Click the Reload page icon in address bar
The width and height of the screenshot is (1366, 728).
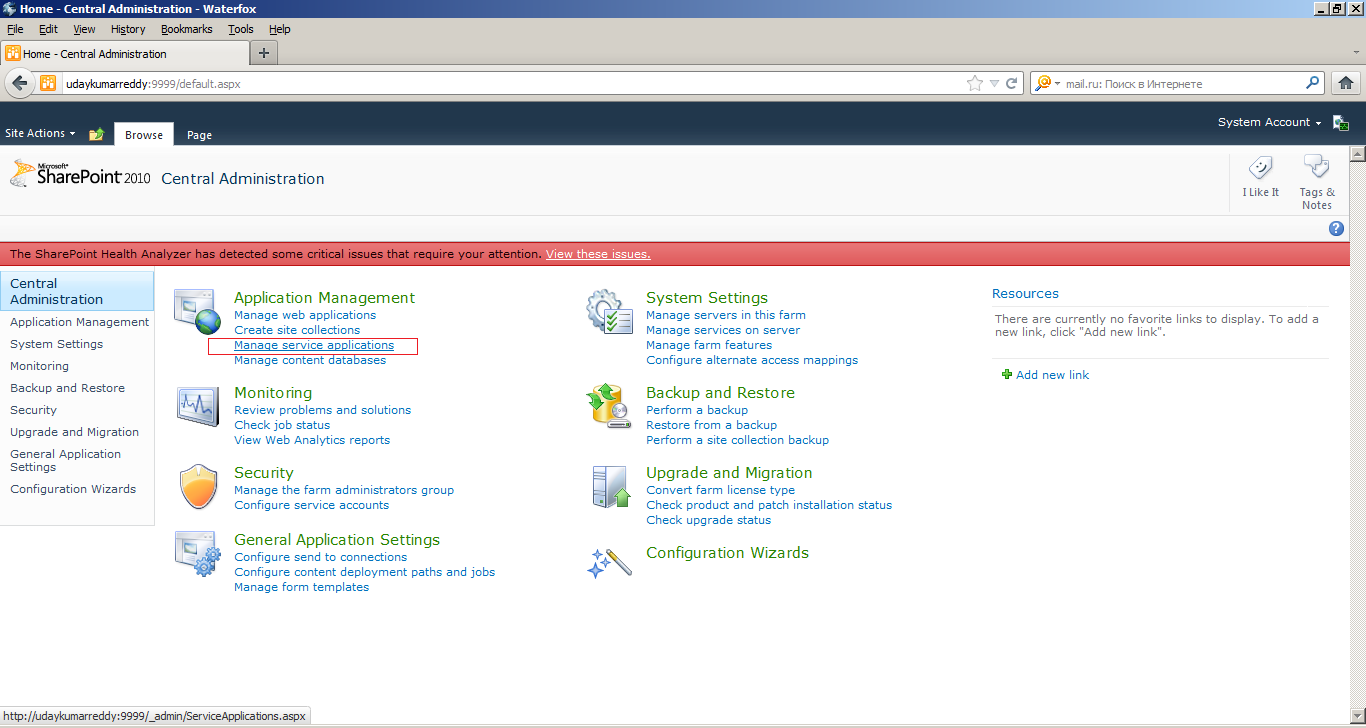pos(1011,84)
